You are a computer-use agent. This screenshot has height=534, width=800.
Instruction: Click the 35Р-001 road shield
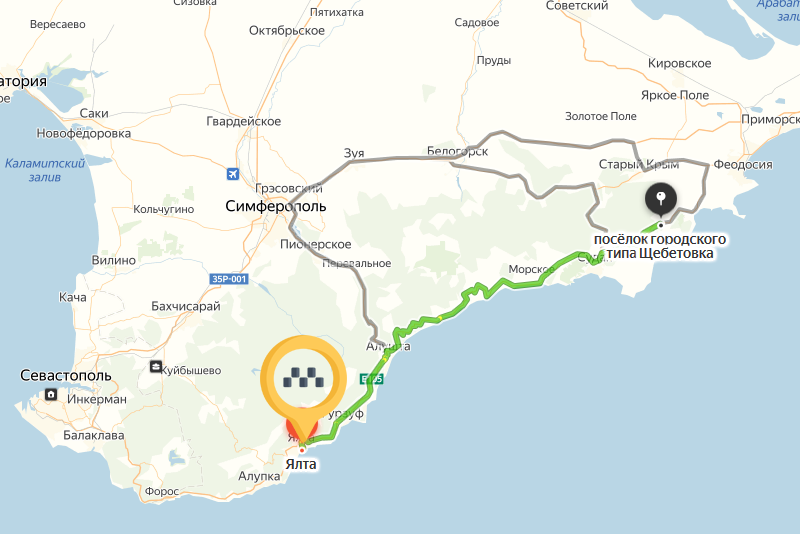click(x=229, y=279)
